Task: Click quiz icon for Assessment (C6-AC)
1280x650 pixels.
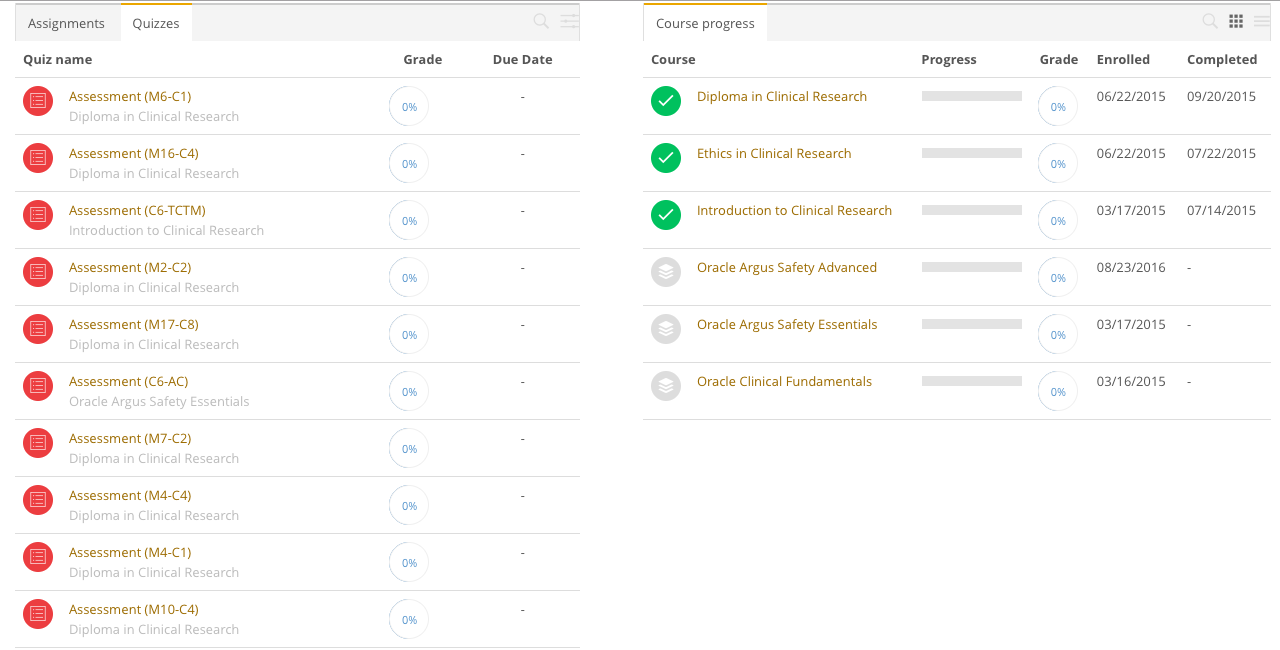Action: [x=38, y=386]
